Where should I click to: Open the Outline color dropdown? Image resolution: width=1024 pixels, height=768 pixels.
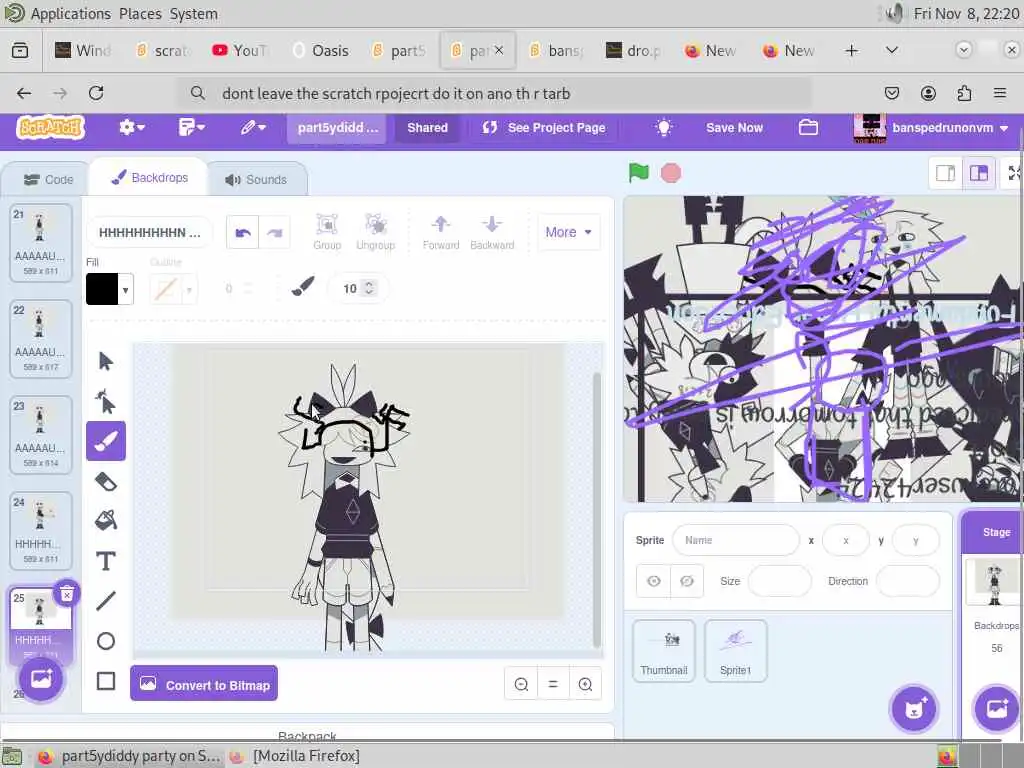coord(189,289)
